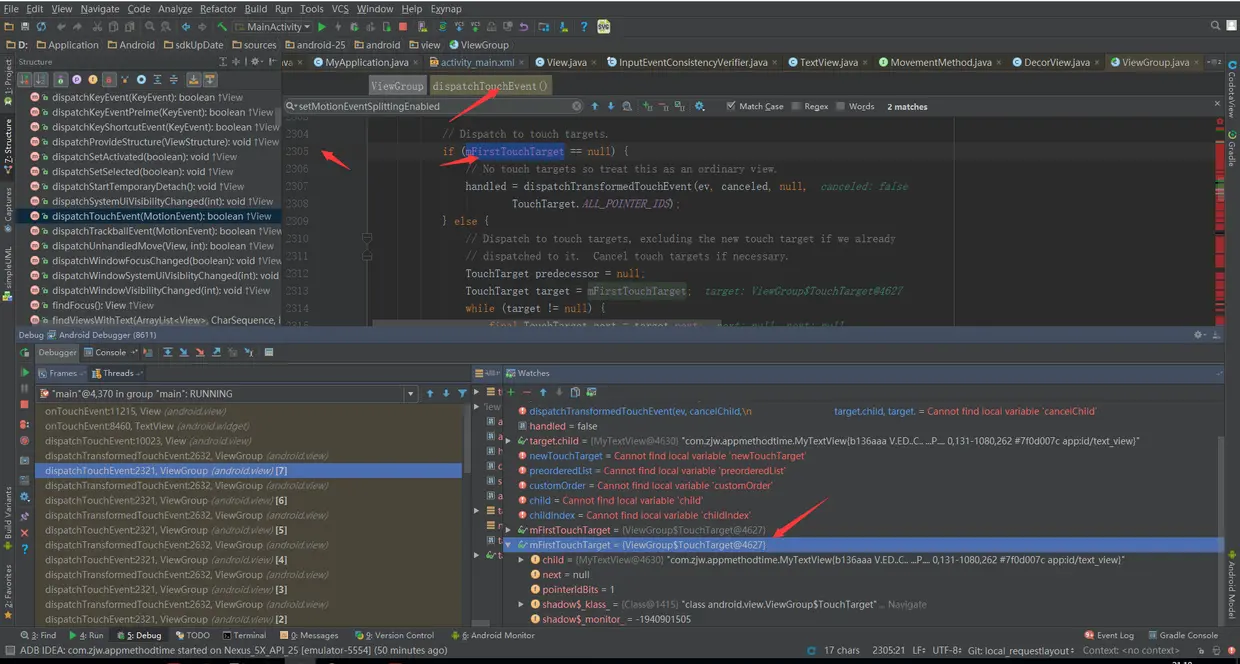
Task: Click Git: local_requestlayout branch in status bar
Action: [1020, 651]
